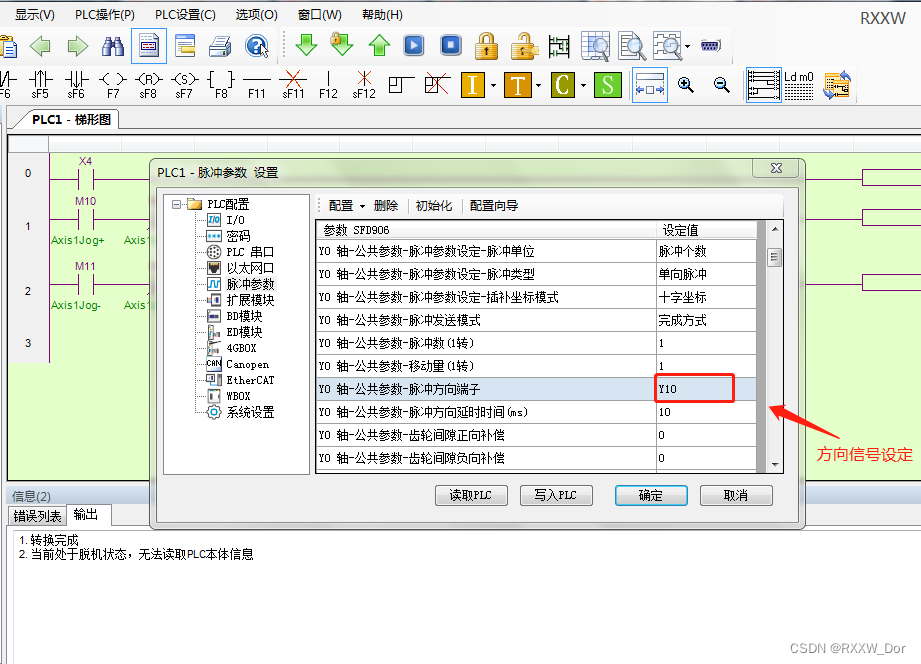Open the 窗口(W) menu
Viewport: 921px width, 664px height.
[320, 15]
